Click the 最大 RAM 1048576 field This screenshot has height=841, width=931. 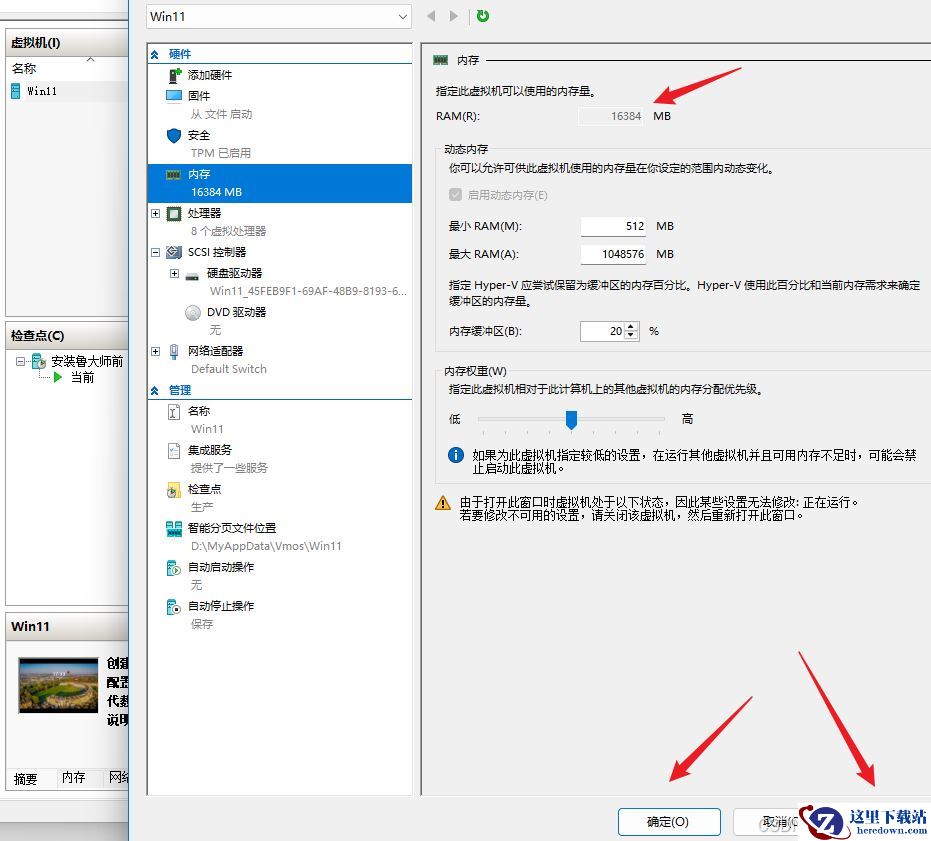[x=613, y=254]
